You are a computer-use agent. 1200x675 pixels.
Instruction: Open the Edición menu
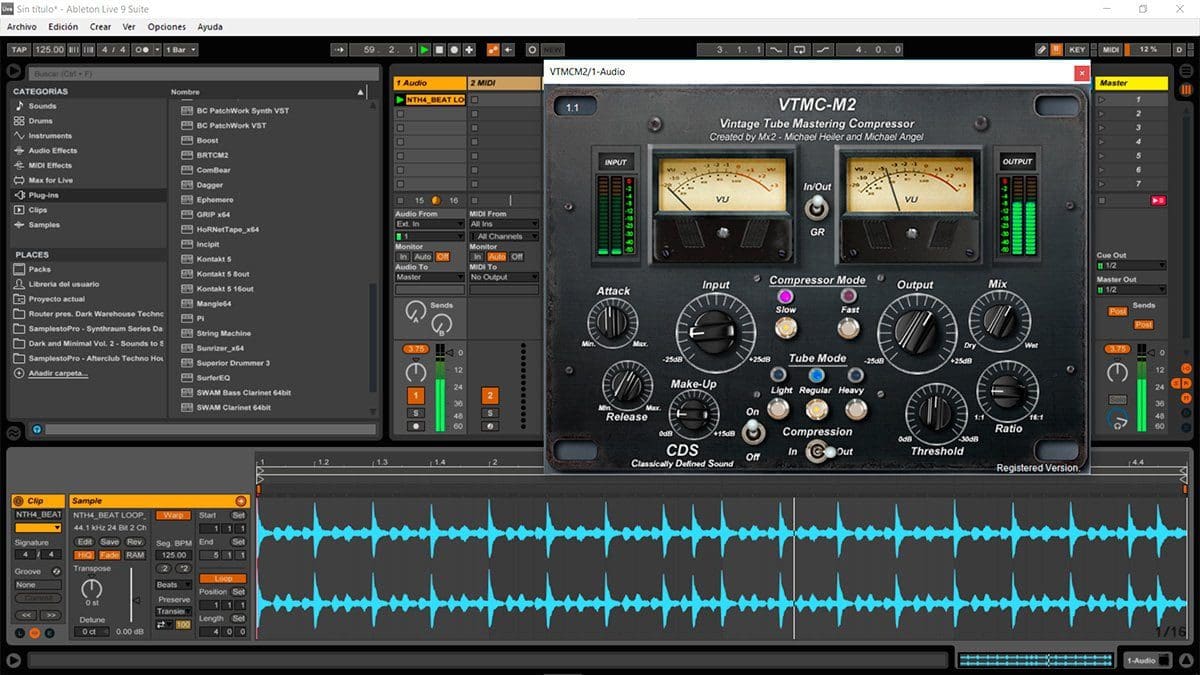coord(63,27)
